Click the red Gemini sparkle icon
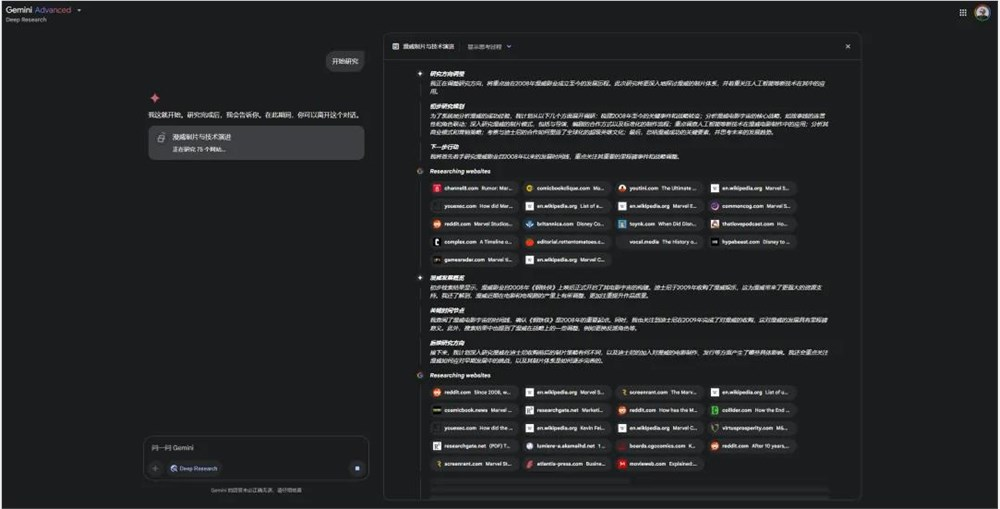This screenshot has height=509, width=1000. click(x=155, y=98)
